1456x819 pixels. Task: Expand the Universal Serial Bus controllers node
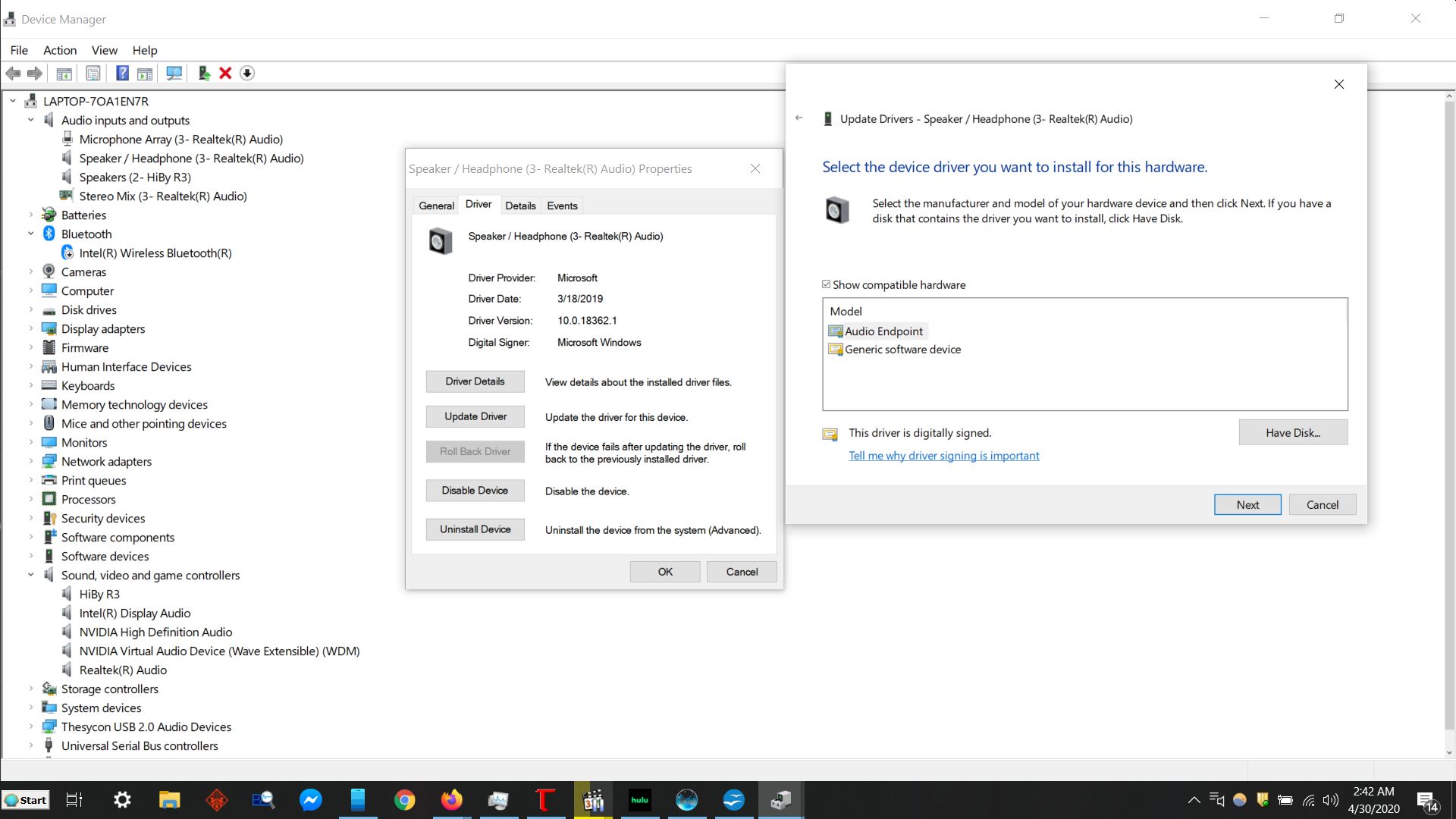30,745
